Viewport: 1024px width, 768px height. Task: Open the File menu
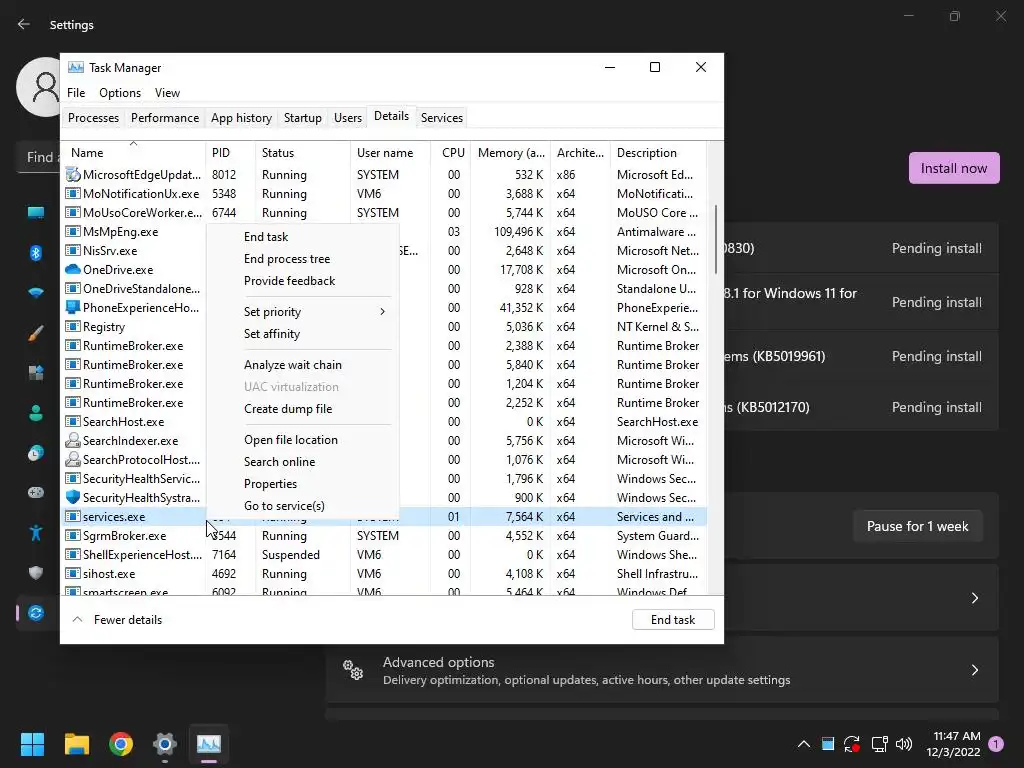[x=76, y=93]
